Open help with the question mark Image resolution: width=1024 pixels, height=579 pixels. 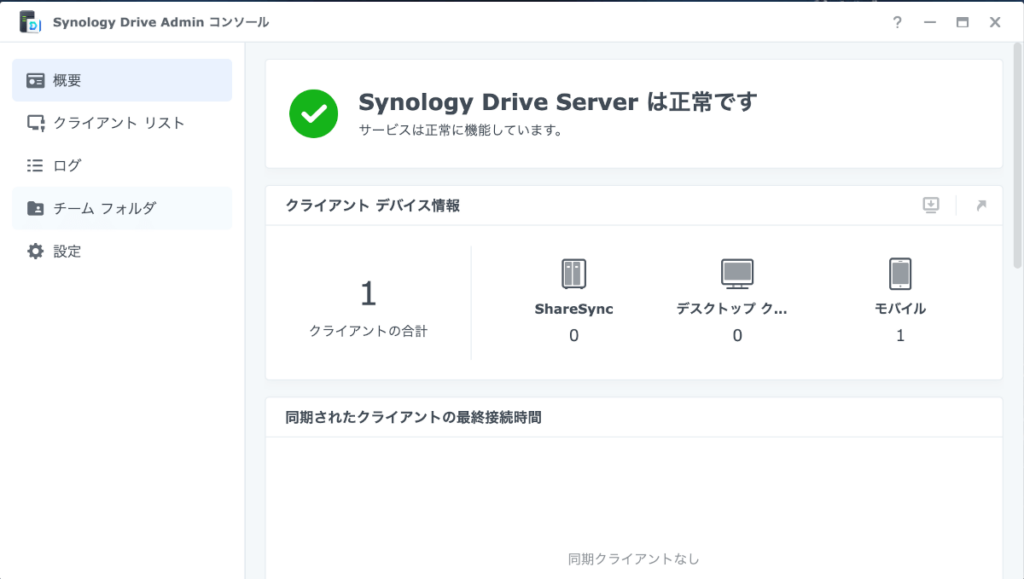[x=897, y=22]
